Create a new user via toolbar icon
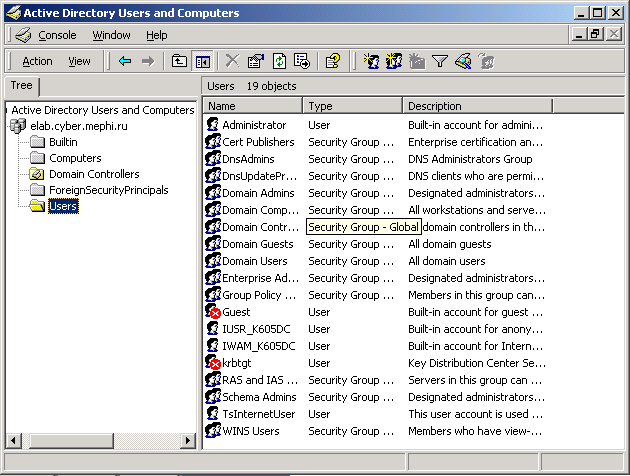The height and width of the screenshot is (476, 630). (371, 61)
